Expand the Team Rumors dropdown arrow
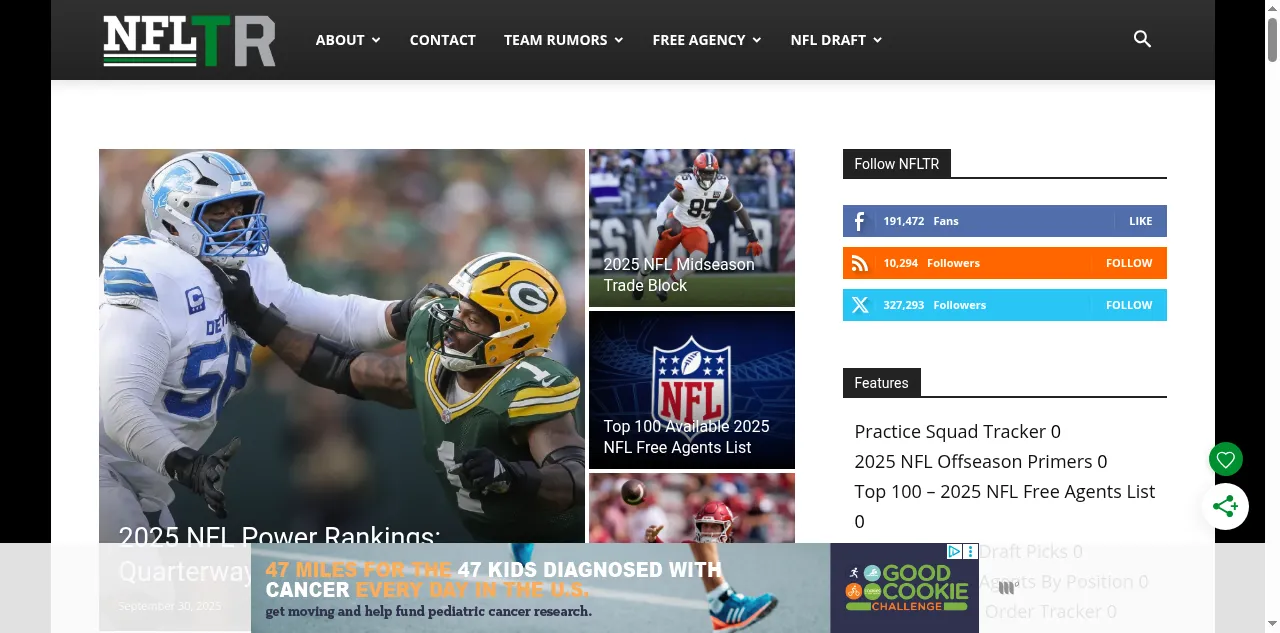 (619, 40)
